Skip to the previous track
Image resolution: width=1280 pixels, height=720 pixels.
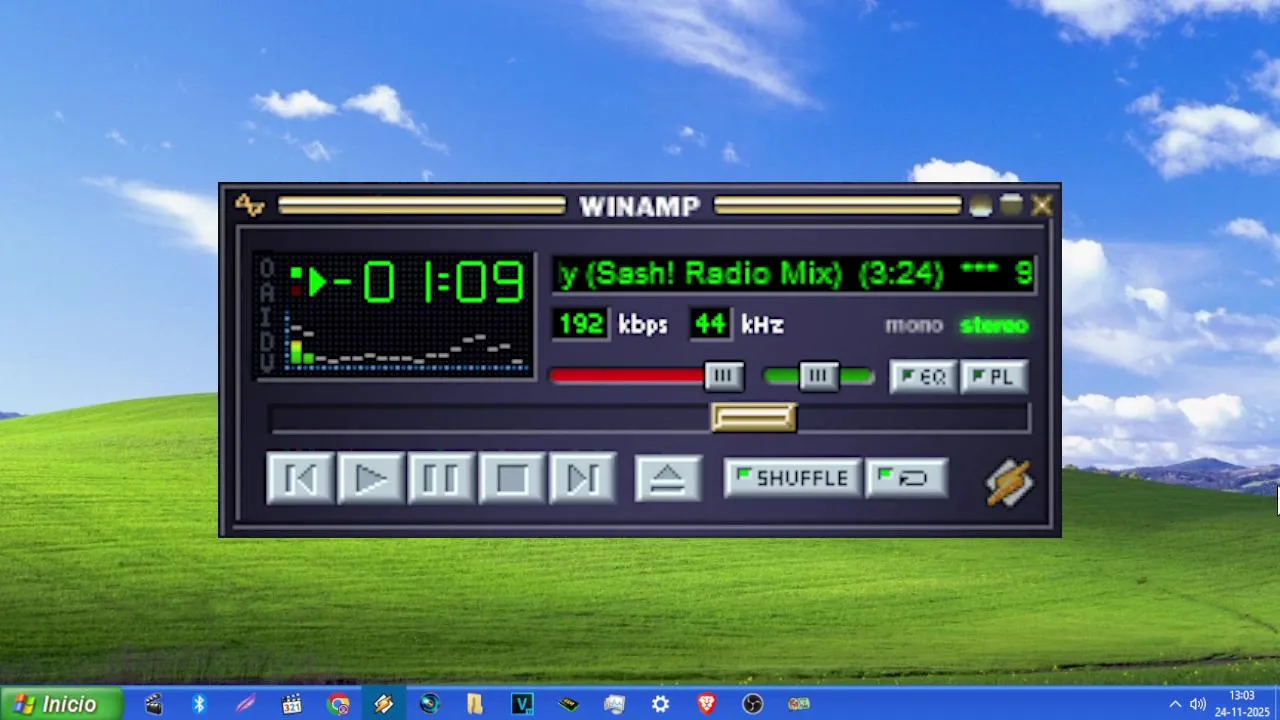click(300, 479)
